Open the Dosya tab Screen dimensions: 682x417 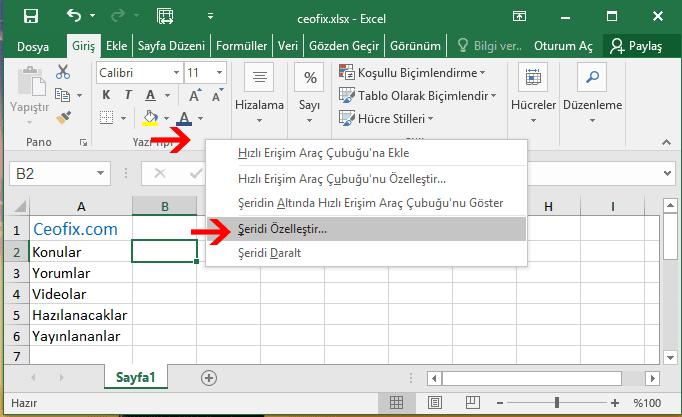(x=33, y=47)
